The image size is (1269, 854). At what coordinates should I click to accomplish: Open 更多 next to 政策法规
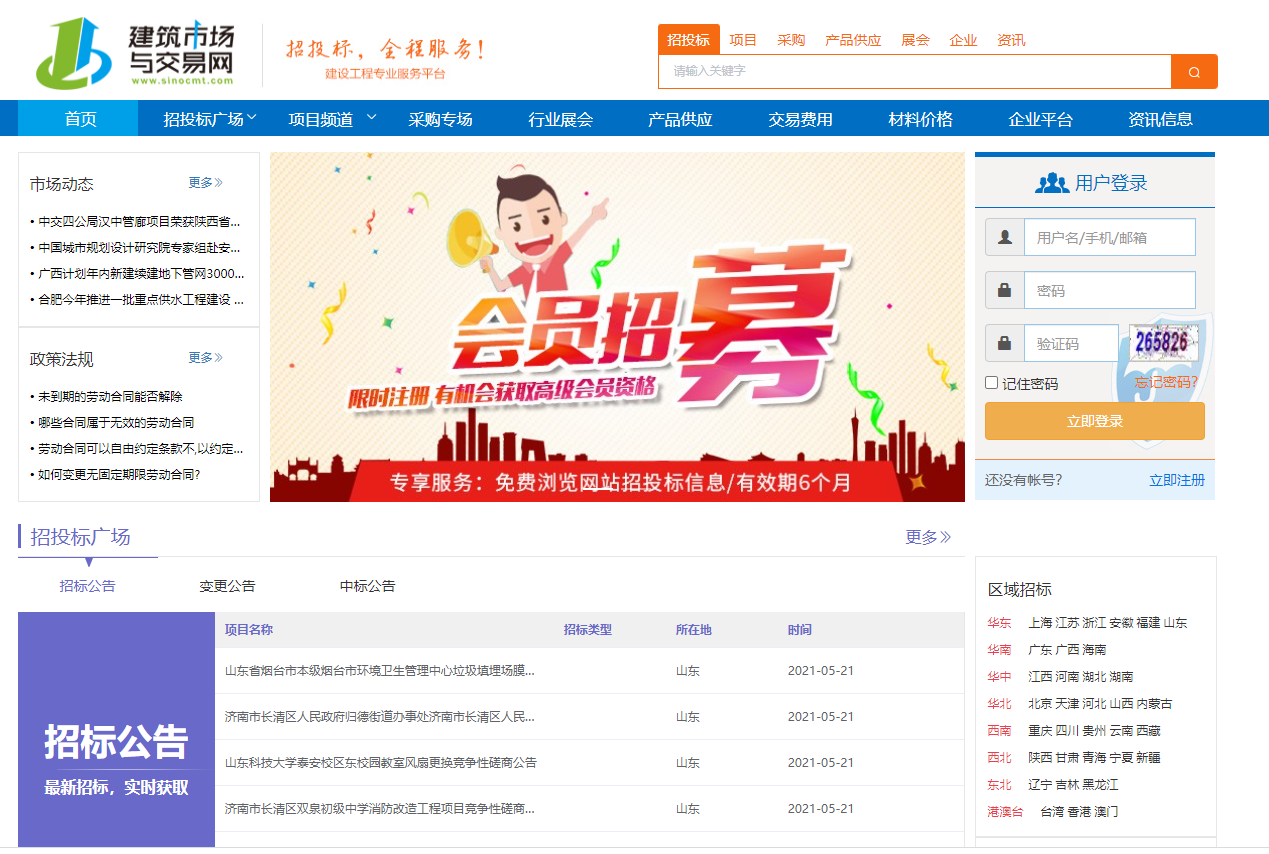205,358
